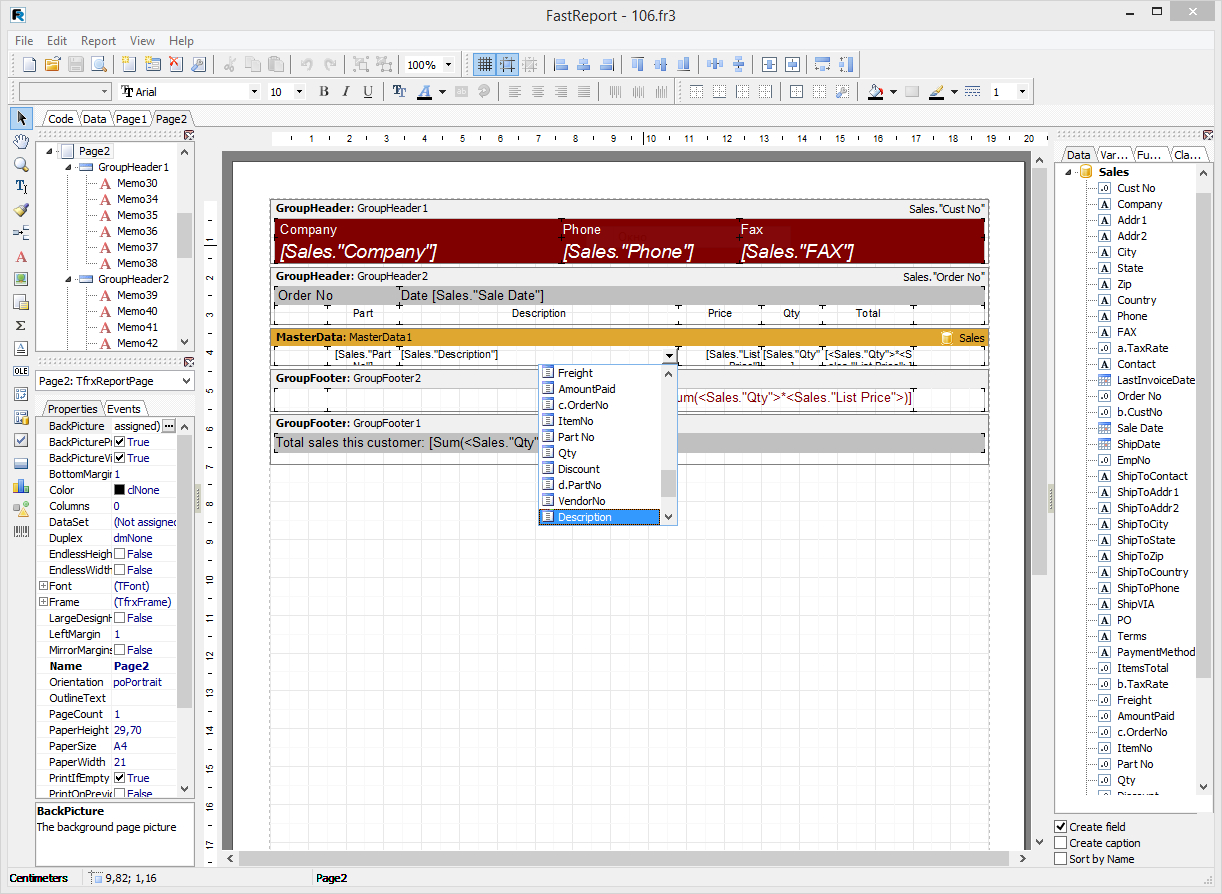Check the Sort by Name option
Viewport: 1222px width, 894px height.
1062,858
